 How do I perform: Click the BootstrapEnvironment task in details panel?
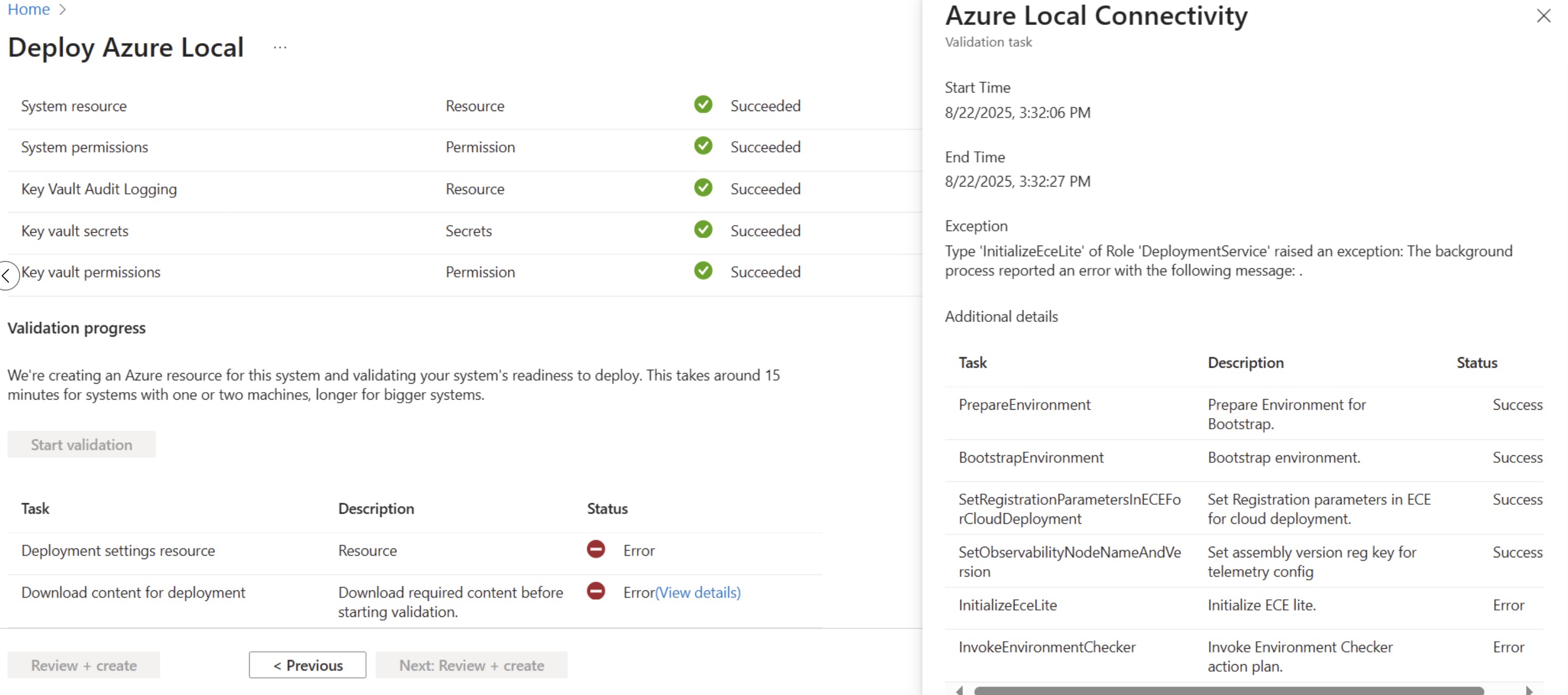click(x=1031, y=457)
